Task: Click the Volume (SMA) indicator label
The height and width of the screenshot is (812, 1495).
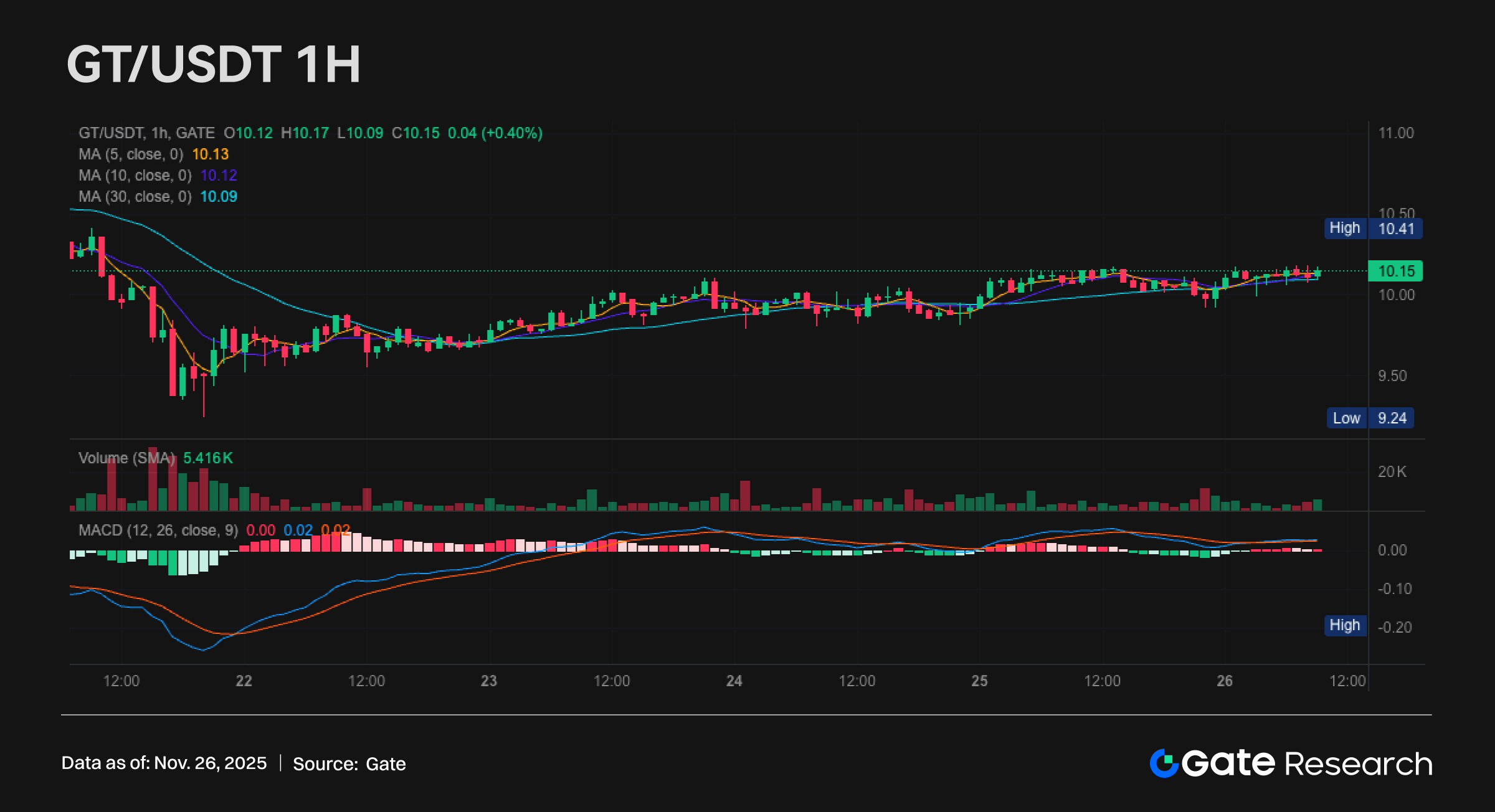Action: (x=126, y=458)
